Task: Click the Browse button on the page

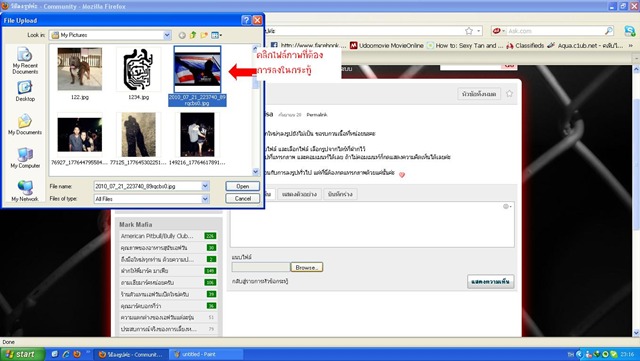Action: click(x=307, y=267)
